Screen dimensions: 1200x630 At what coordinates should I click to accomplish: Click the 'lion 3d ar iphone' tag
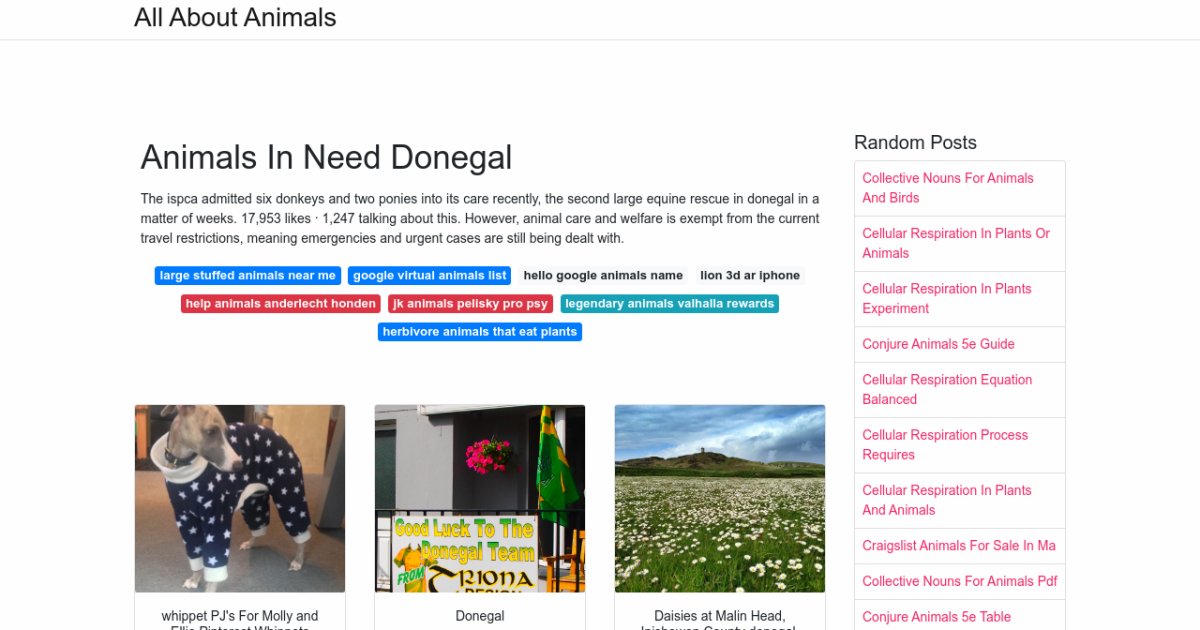click(750, 276)
